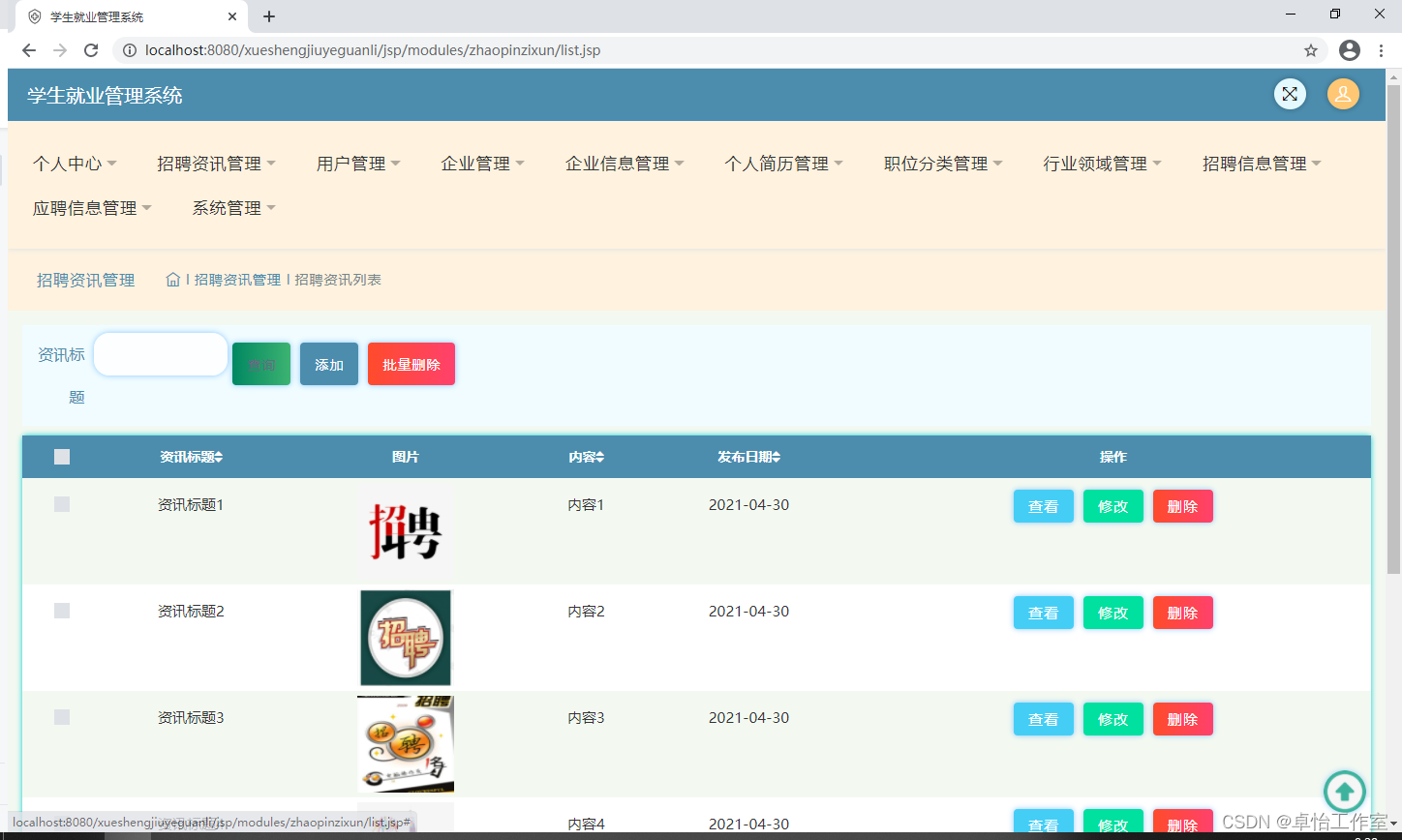
Task: Close the 学生就业管理系统 tab
Action: (x=232, y=16)
